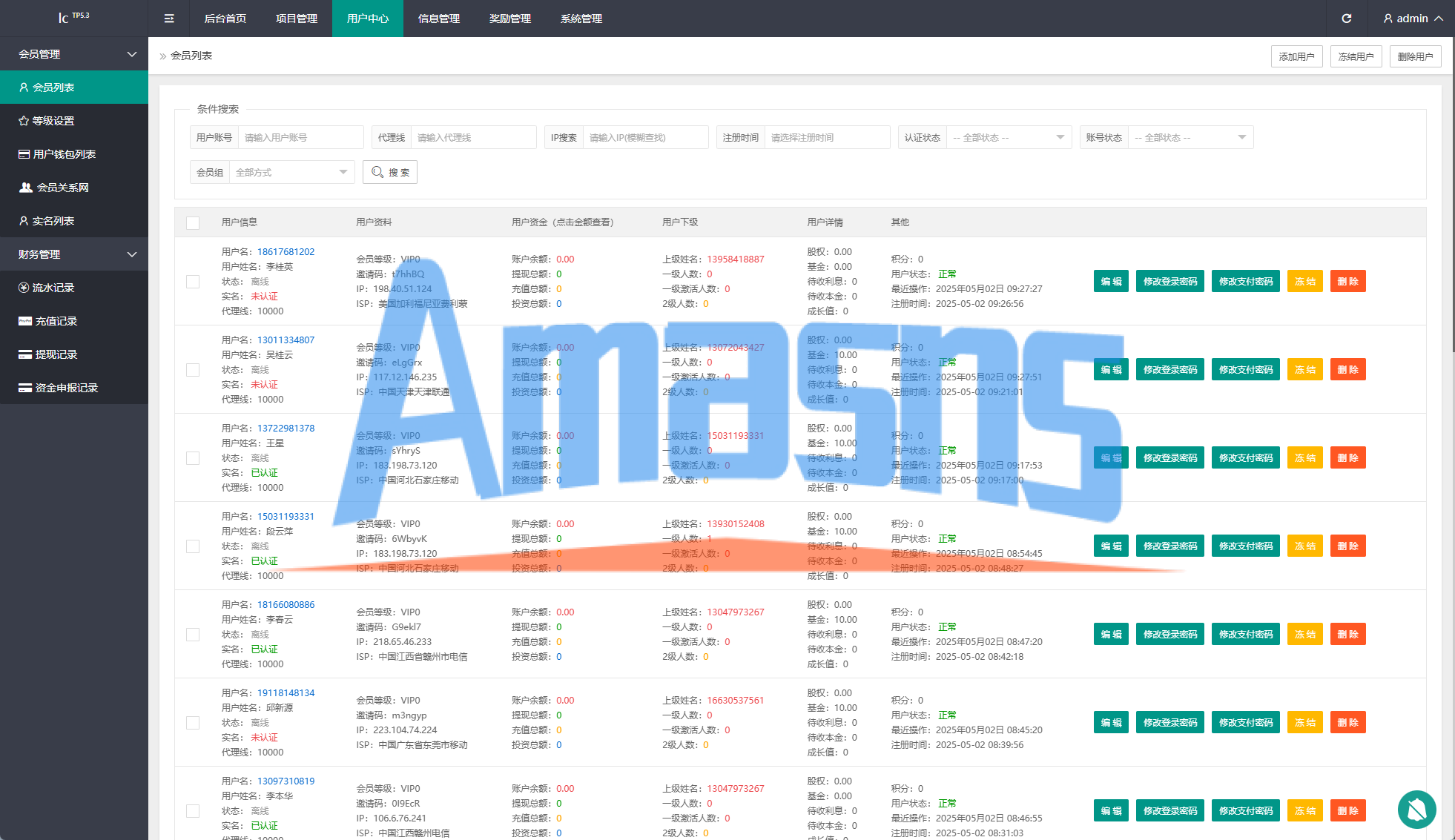Click the username link 13011334807
The height and width of the screenshot is (840, 1455).
tap(286, 340)
